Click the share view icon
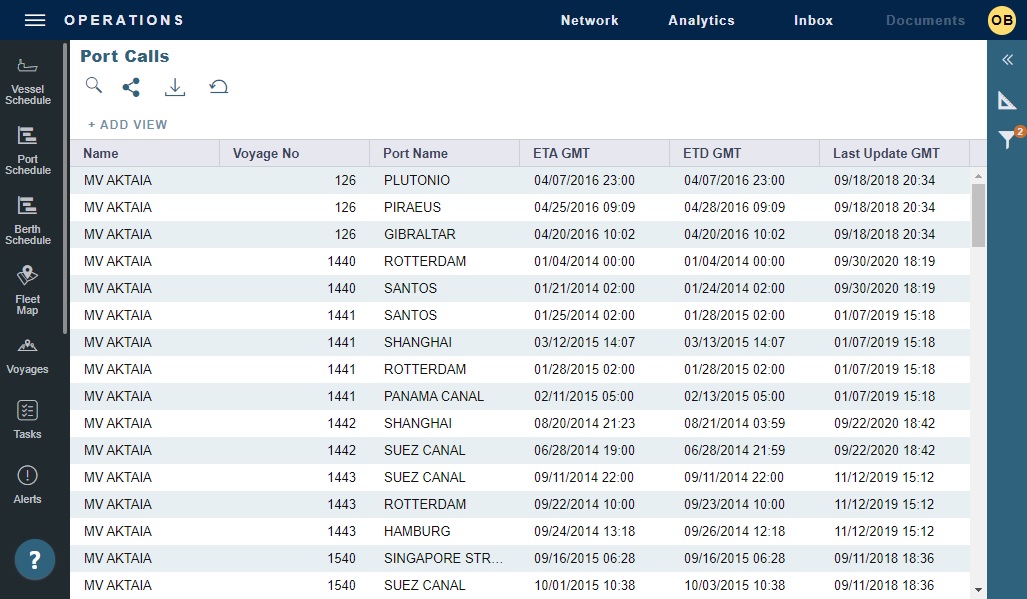The height and width of the screenshot is (599, 1027). tap(131, 87)
